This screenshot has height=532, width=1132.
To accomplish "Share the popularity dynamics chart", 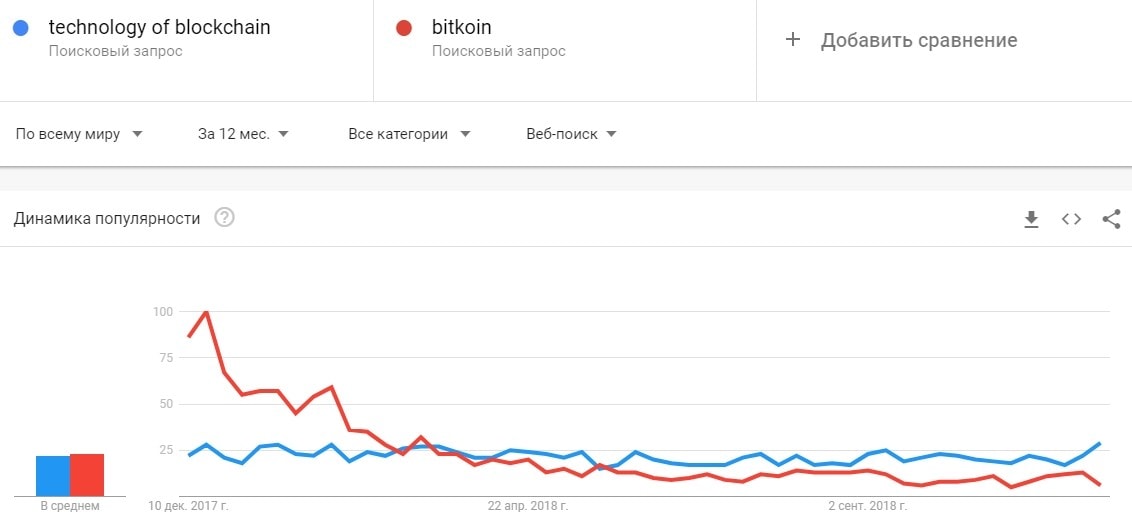I will (1111, 219).
